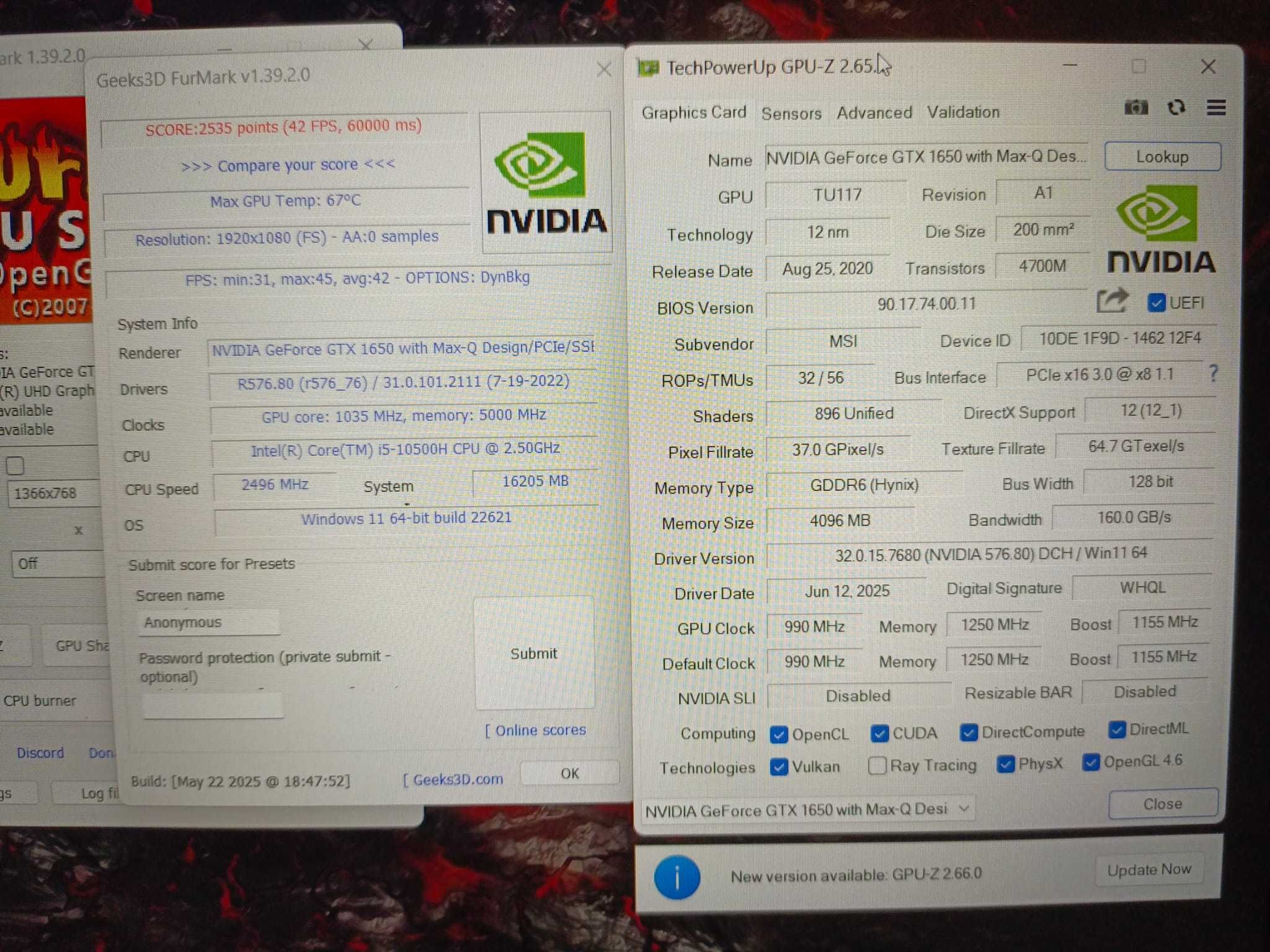The image size is (1270, 952).
Task: Click the NVIDIA logo in GPU-Z
Action: [x=1160, y=229]
